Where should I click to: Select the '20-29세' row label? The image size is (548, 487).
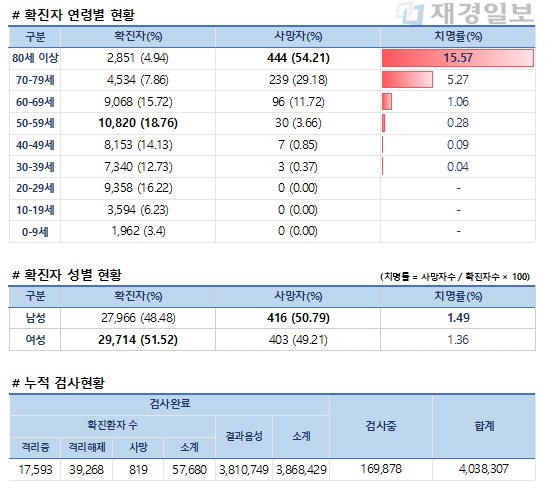35,188
